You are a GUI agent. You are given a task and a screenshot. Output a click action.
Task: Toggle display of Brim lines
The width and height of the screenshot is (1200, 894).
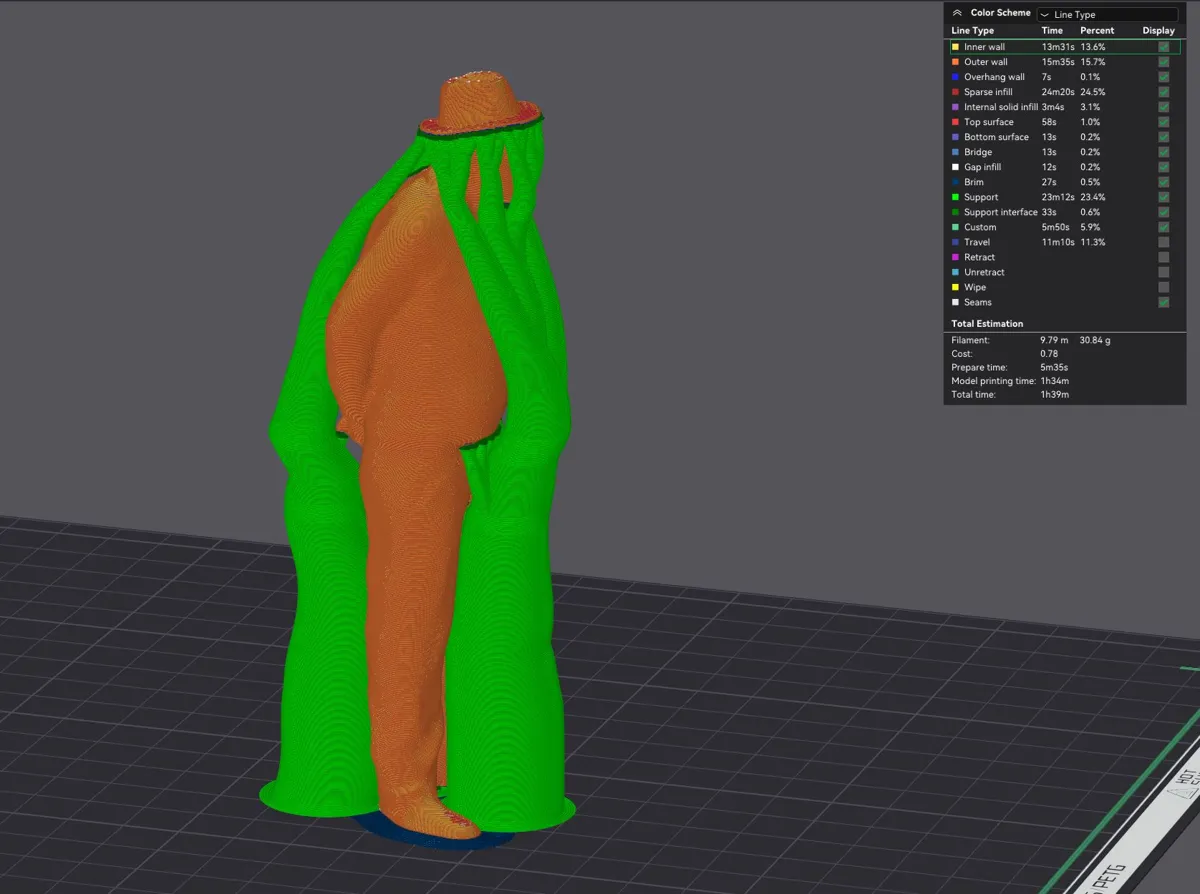[1163, 182]
